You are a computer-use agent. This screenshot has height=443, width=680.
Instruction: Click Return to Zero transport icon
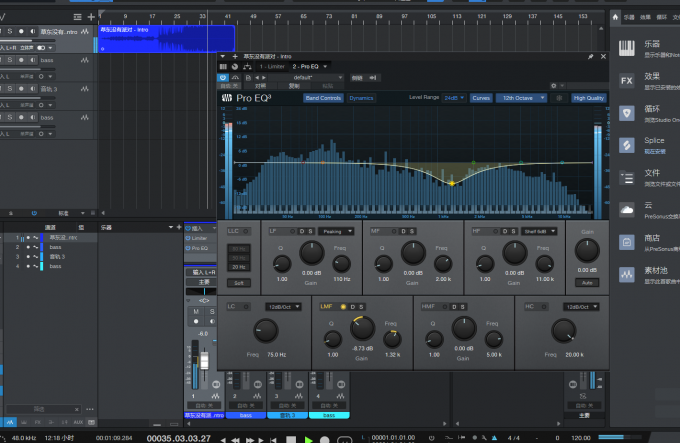pyautogui.click(x=273, y=440)
